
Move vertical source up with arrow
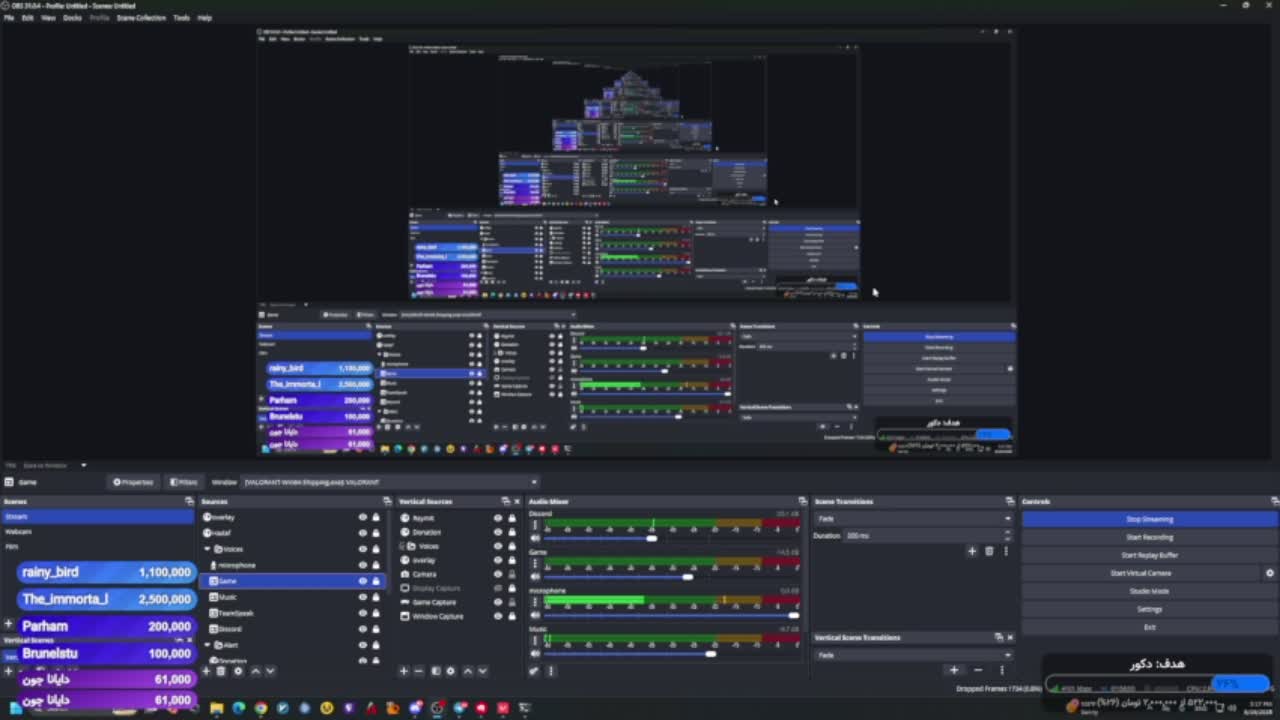(467, 671)
